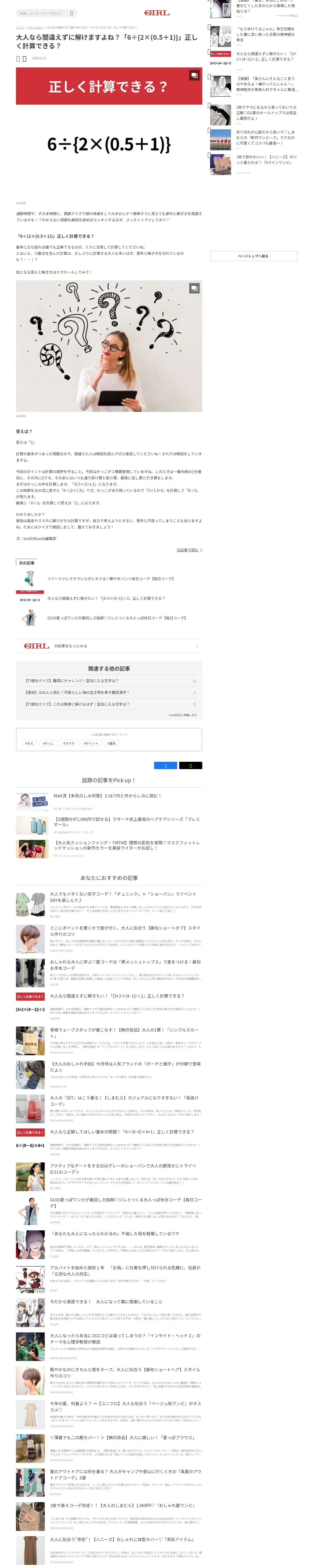This screenshot has height=1568, width=314.
Task: Click the black share button
Action: [190, 765]
